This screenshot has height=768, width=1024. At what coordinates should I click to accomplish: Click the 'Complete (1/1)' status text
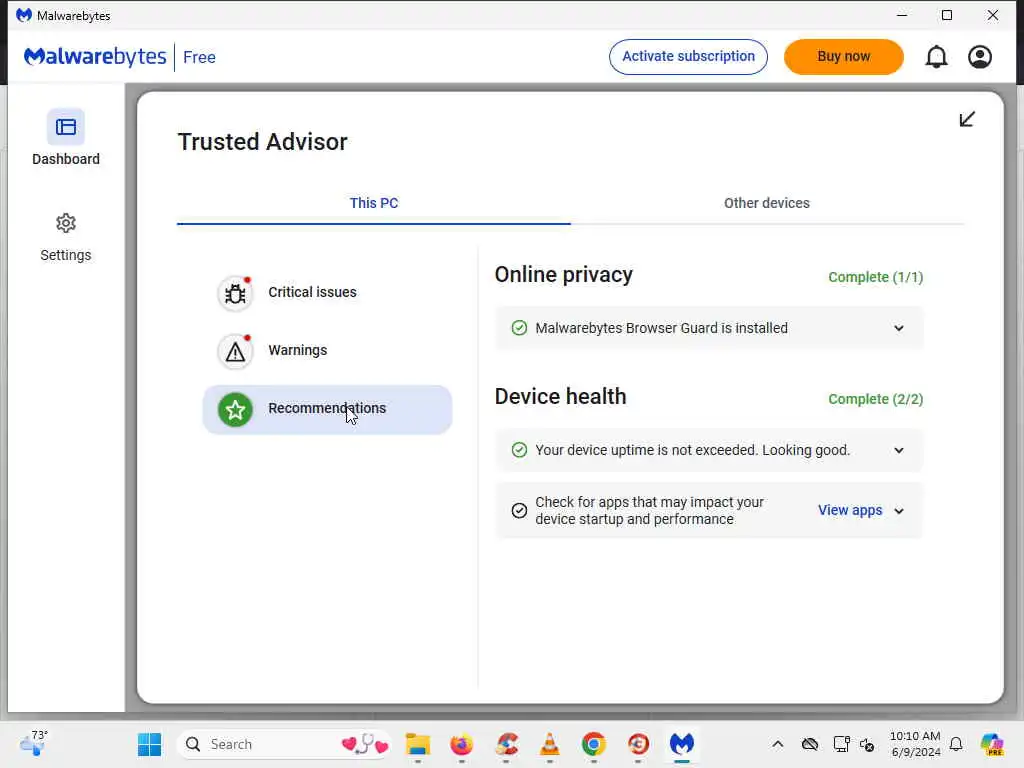click(875, 277)
